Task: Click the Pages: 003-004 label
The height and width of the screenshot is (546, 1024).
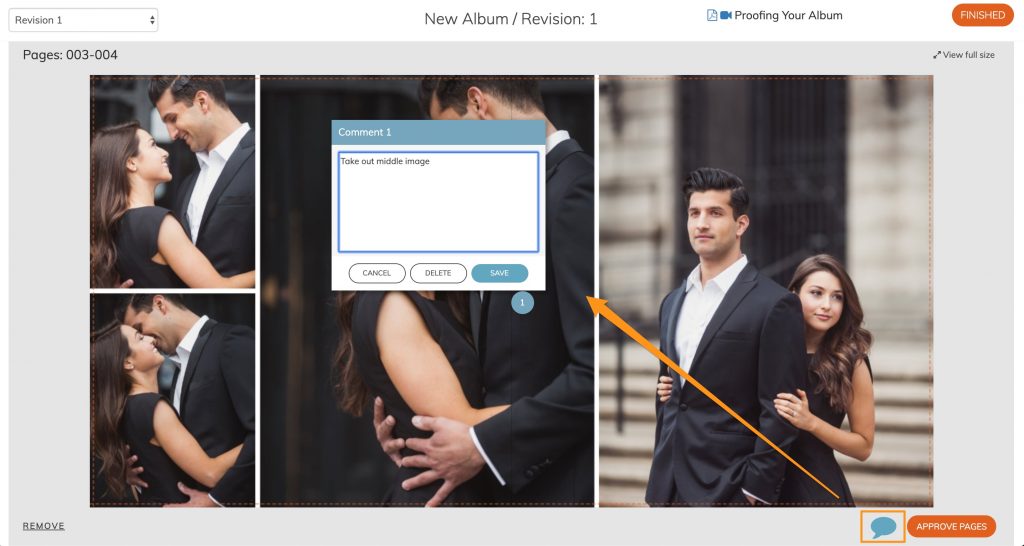Action: point(71,55)
